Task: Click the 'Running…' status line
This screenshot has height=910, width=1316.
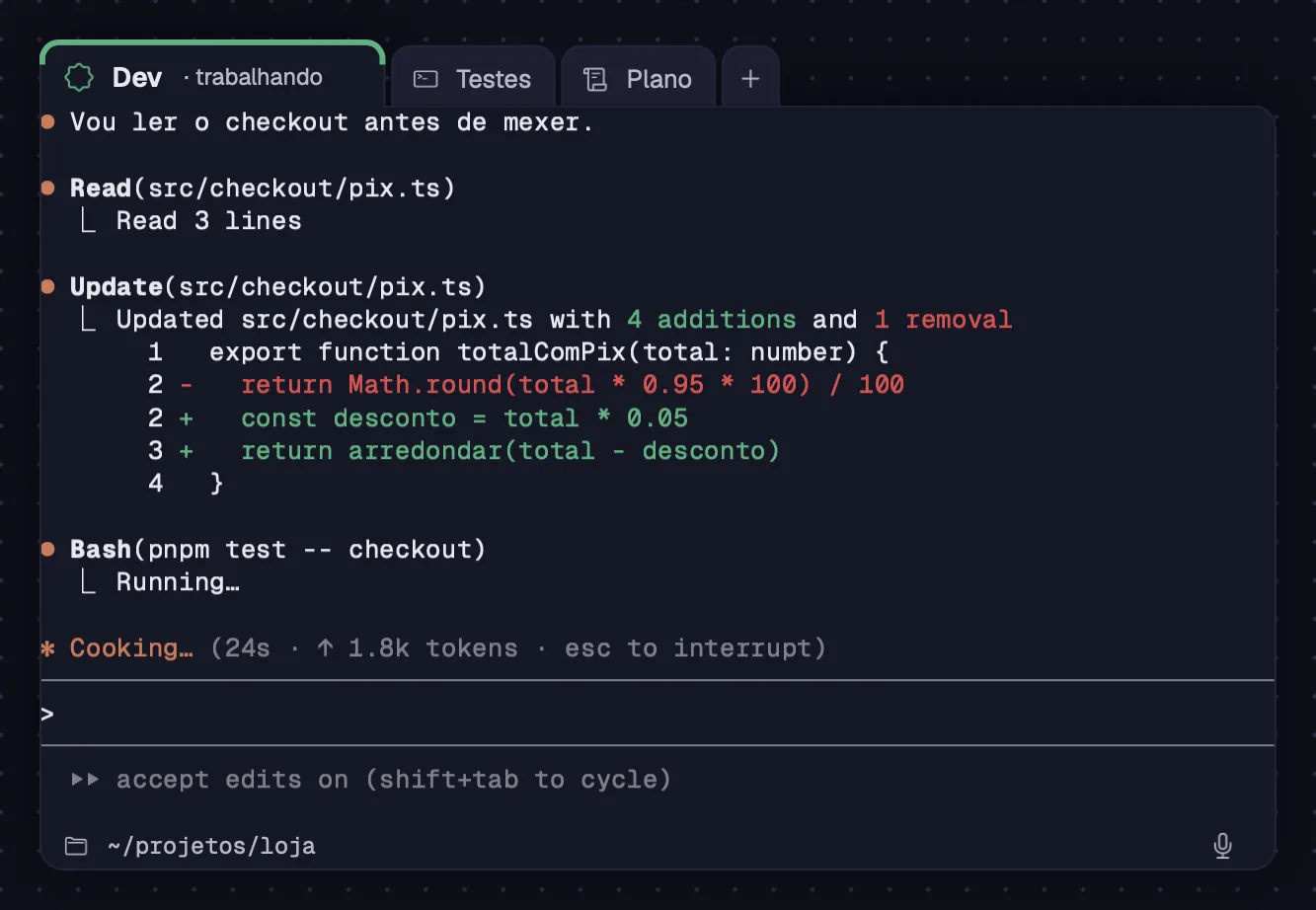Action: tap(178, 581)
